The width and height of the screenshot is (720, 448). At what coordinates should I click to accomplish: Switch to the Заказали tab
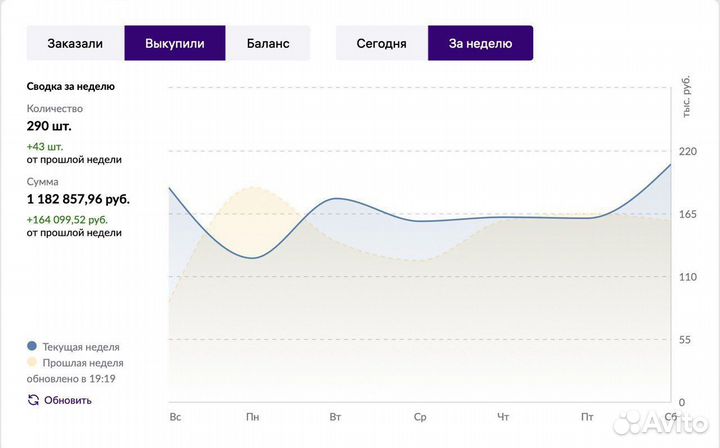point(75,43)
